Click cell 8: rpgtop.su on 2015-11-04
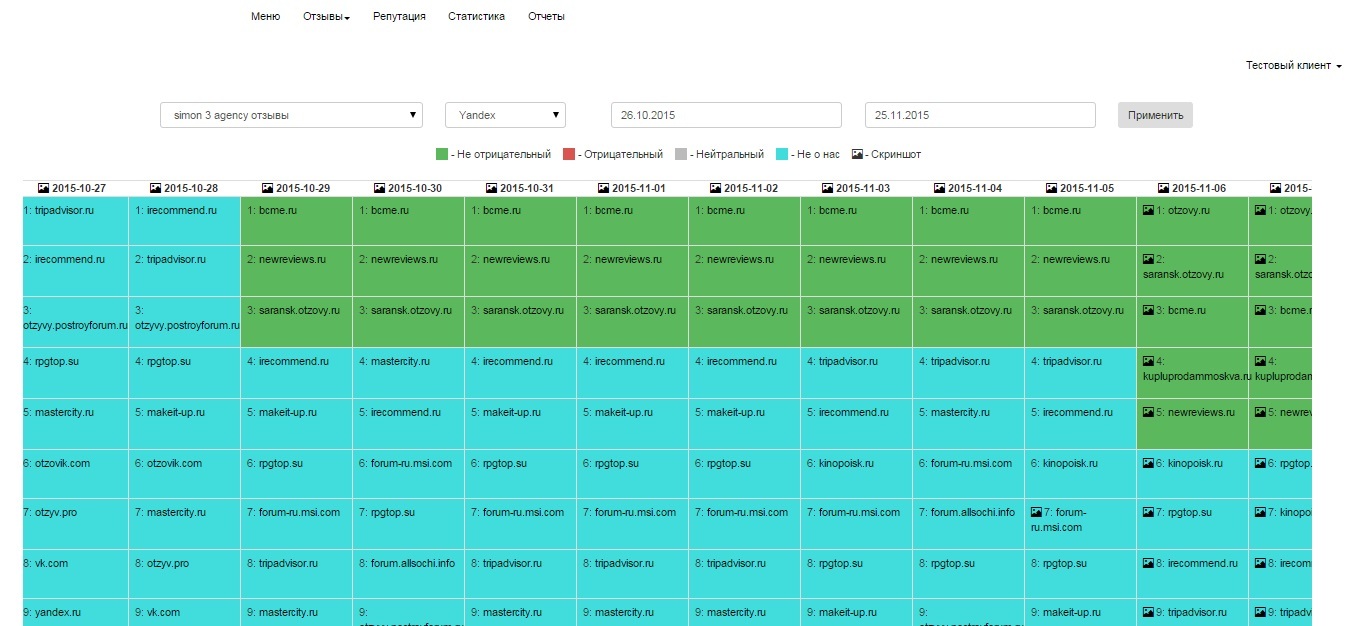The image size is (1352, 626). pos(969,575)
